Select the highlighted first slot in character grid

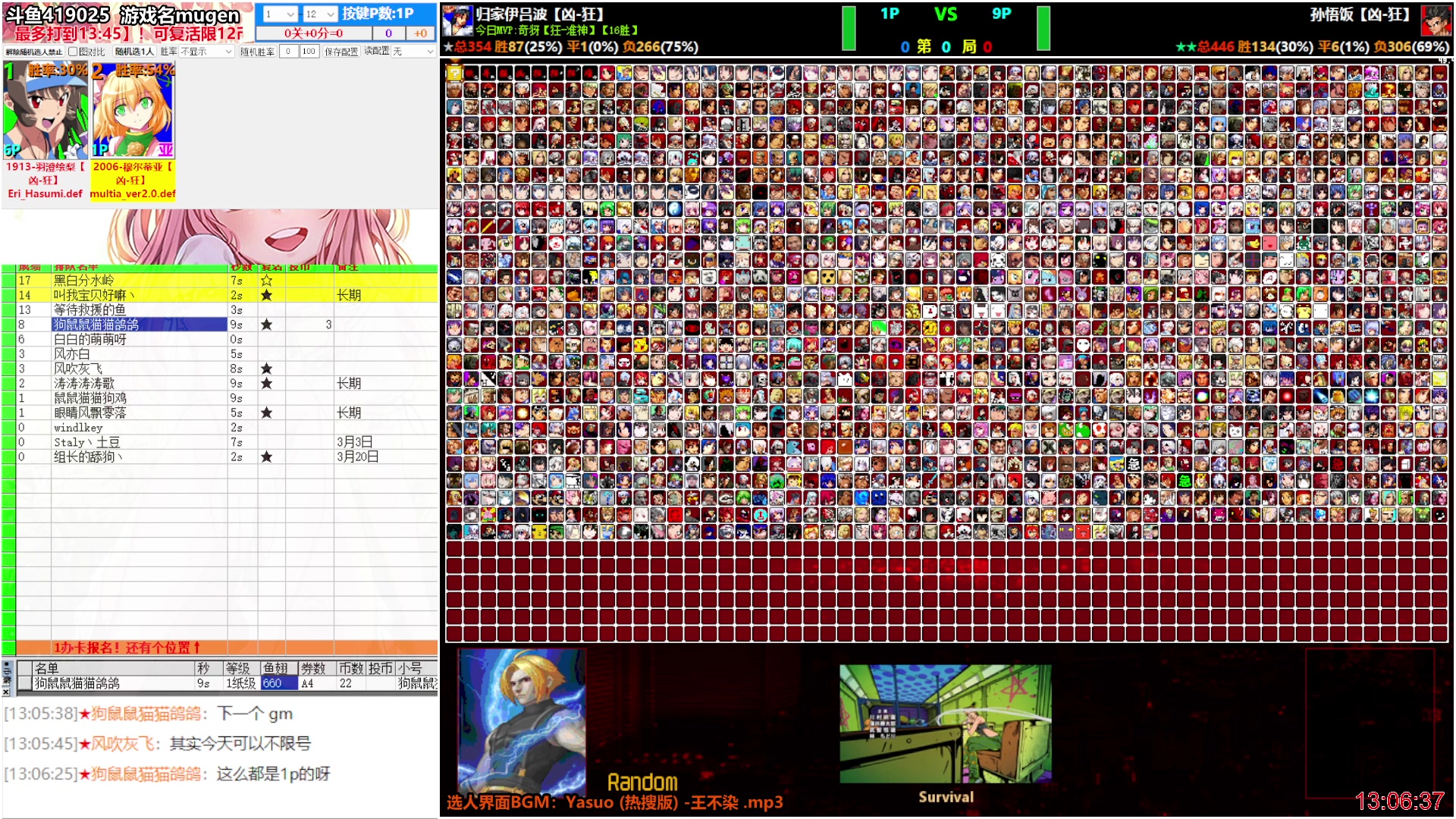[x=454, y=73]
